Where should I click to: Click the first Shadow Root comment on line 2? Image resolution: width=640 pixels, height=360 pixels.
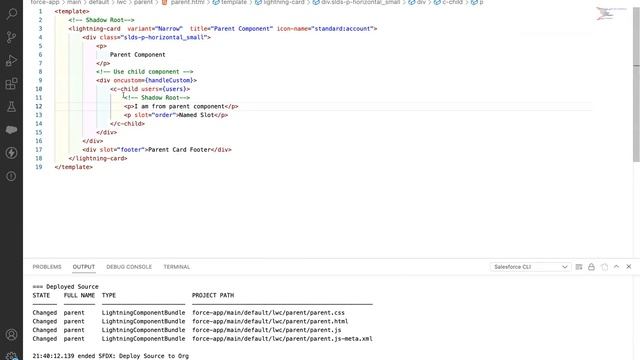click(101, 20)
